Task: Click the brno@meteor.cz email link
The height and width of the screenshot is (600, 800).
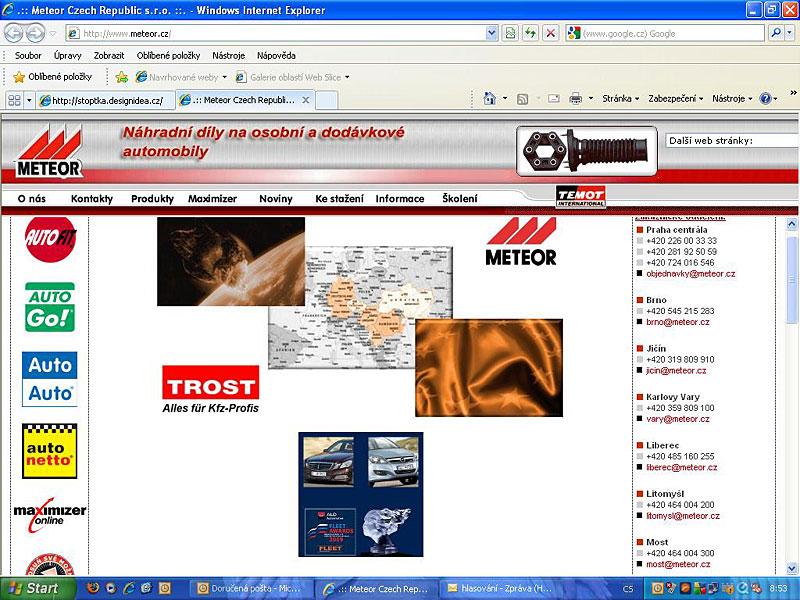Action: [x=678, y=322]
